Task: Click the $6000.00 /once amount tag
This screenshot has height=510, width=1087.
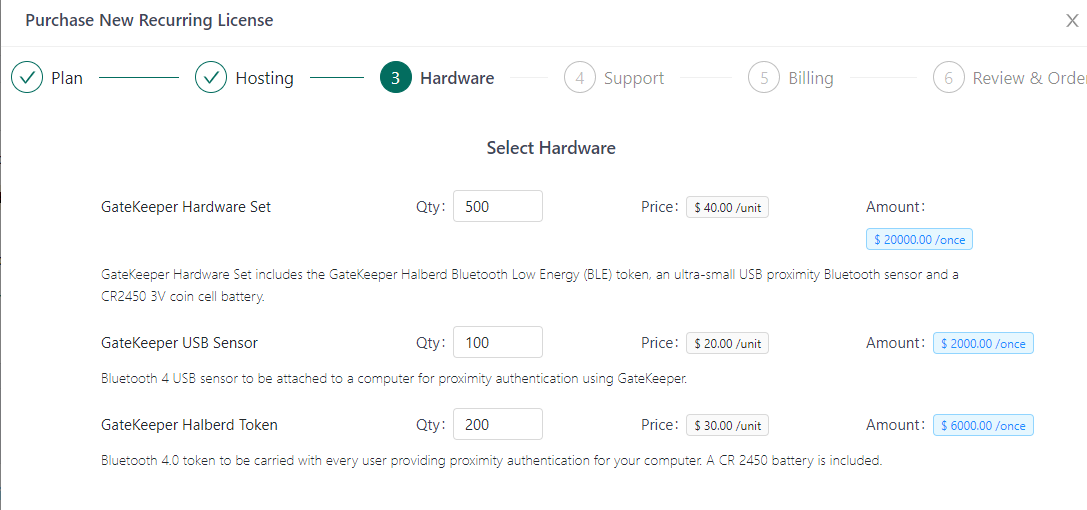Action: 983,426
